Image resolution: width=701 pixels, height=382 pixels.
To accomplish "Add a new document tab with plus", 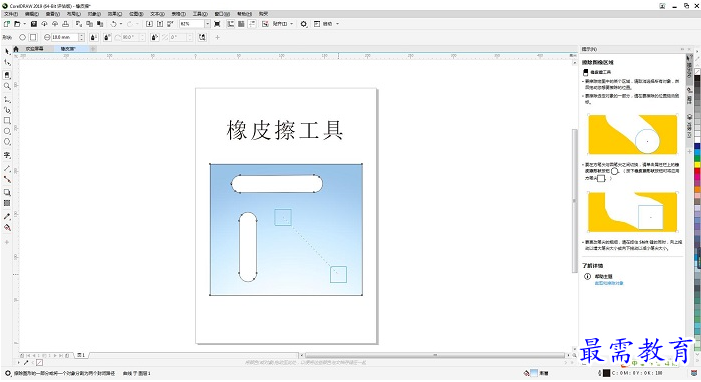I will 93,49.
